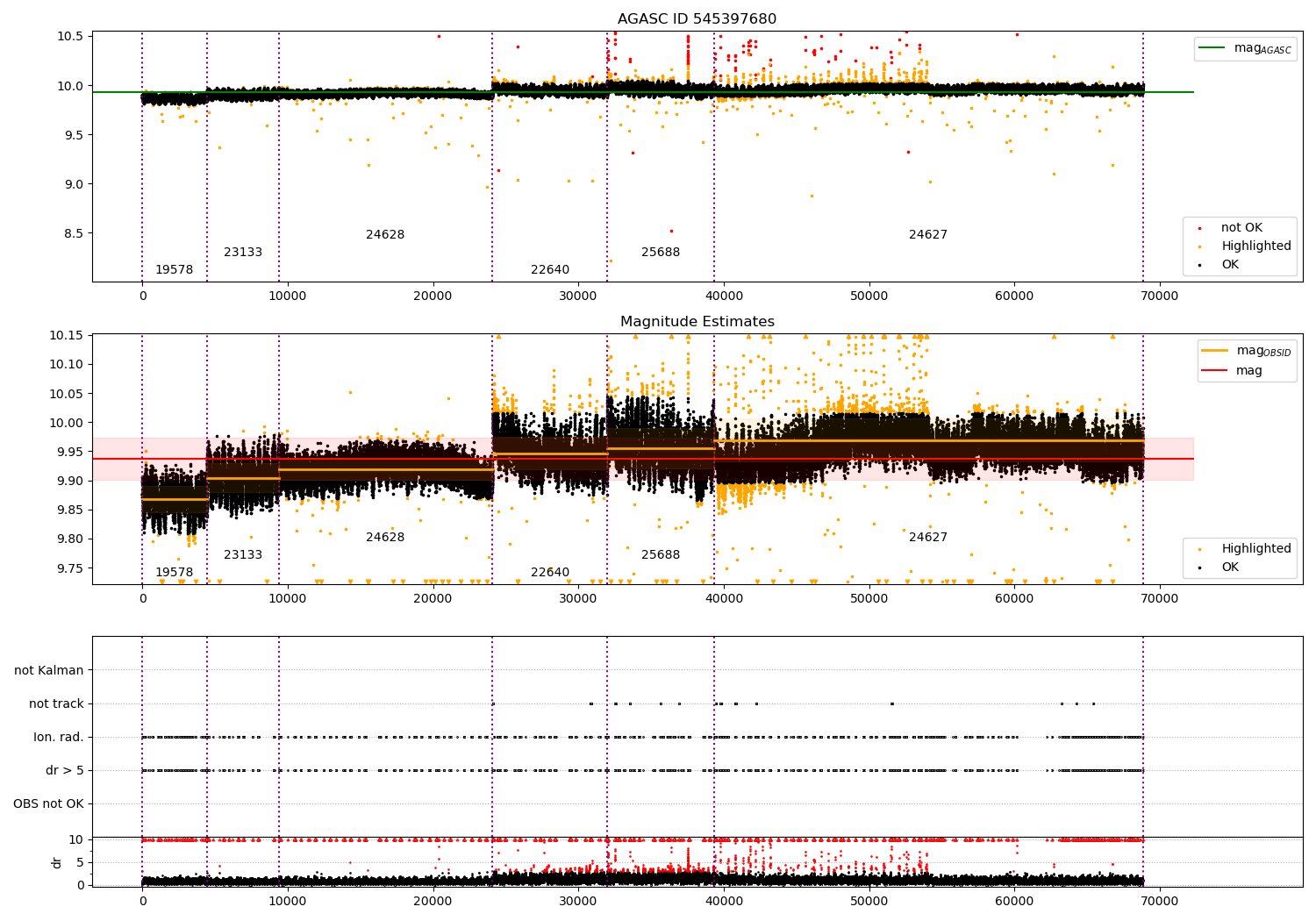Click OBSID label 25688 in AGASC ID plot

coord(661,252)
